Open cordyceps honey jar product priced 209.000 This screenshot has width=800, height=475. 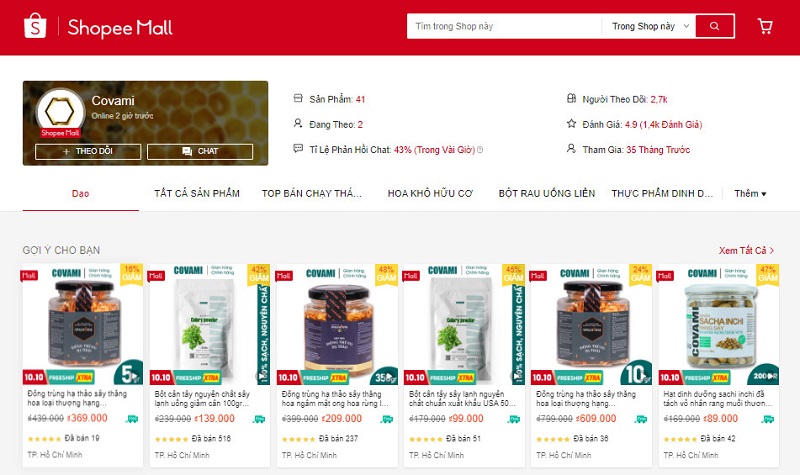pyautogui.click(x=337, y=365)
